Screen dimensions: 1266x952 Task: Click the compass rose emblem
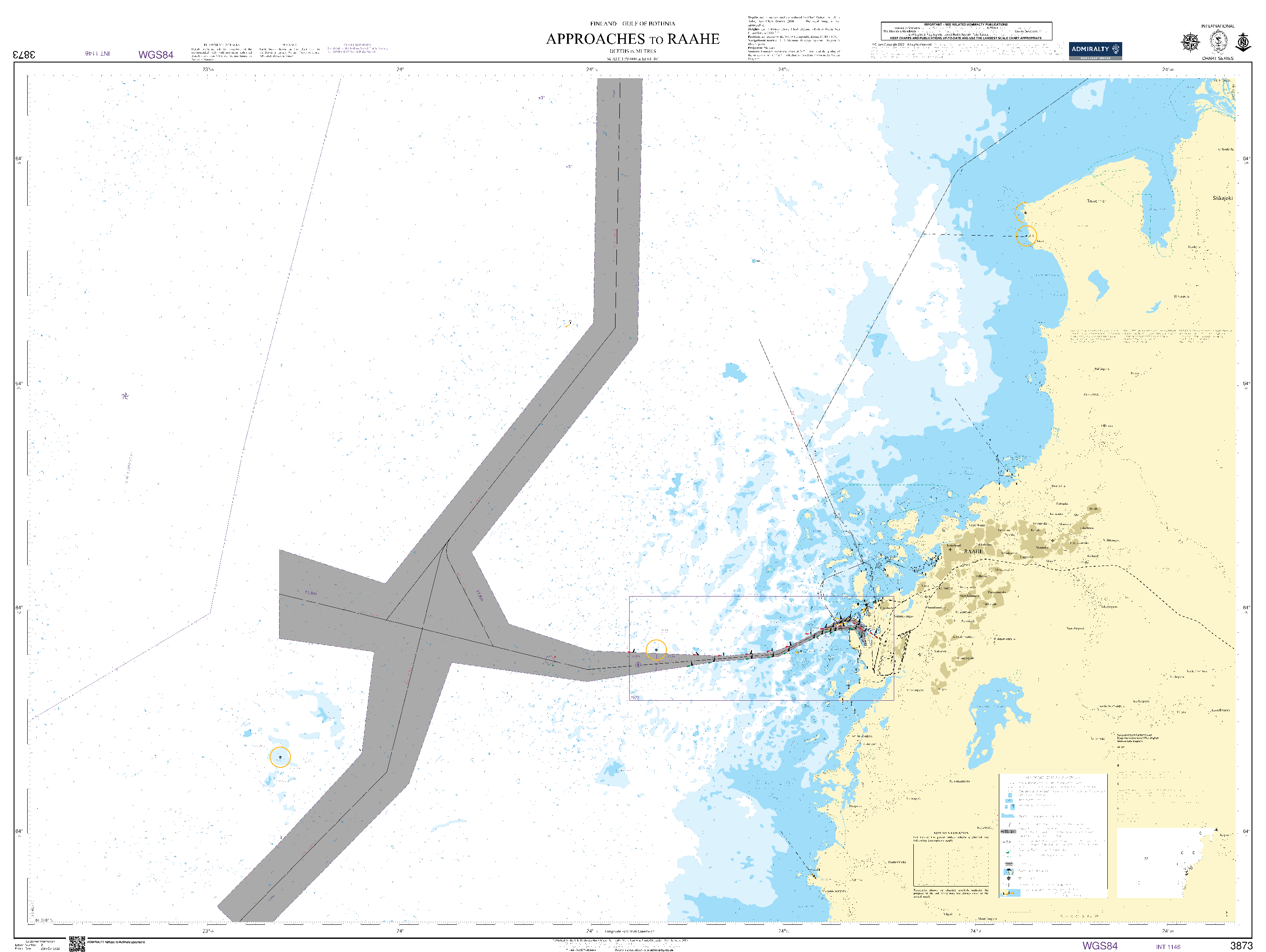[x=1190, y=43]
